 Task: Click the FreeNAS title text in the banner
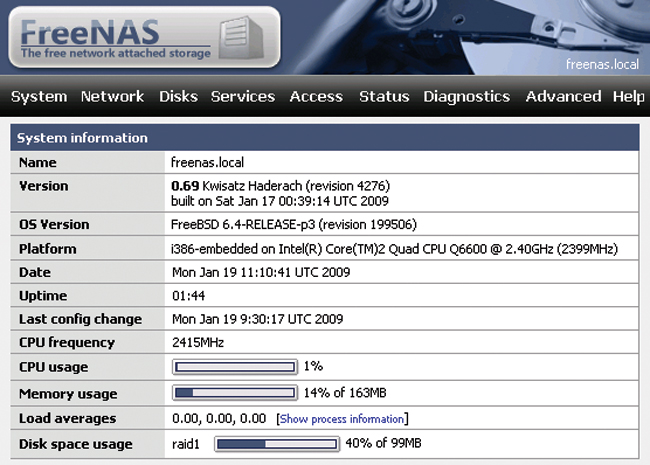click(90, 33)
